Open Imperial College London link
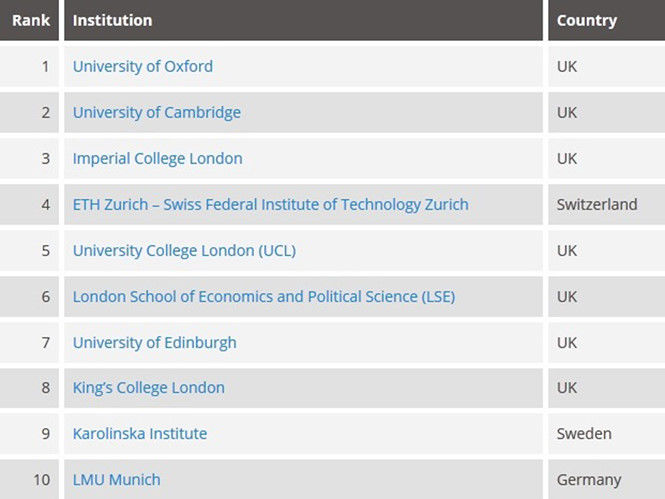This screenshot has width=665, height=499. (158, 158)
